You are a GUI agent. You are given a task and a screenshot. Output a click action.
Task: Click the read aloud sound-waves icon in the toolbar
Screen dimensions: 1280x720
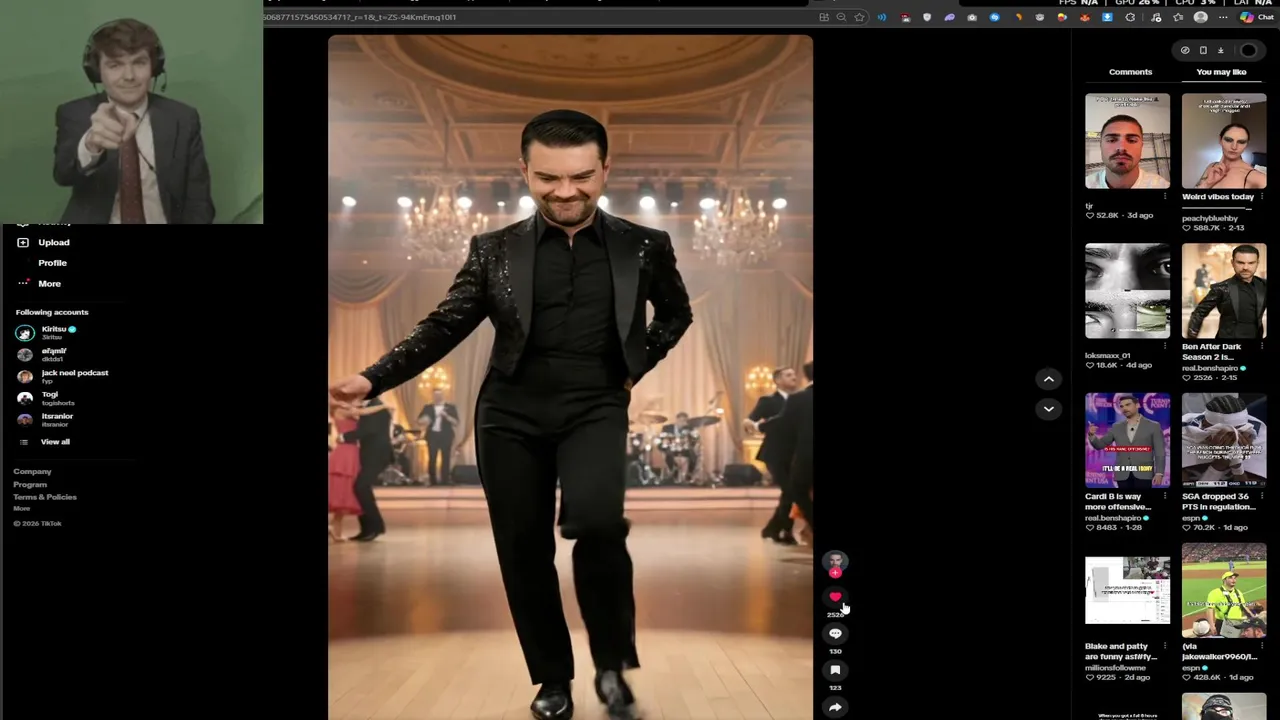[x=882, y=17]
